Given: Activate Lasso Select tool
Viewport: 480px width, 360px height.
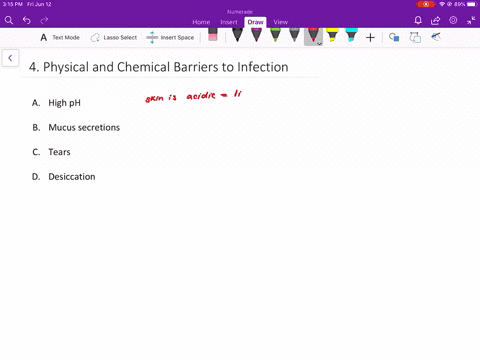Looking at the screenshot, I should click(x=114, y=38).
